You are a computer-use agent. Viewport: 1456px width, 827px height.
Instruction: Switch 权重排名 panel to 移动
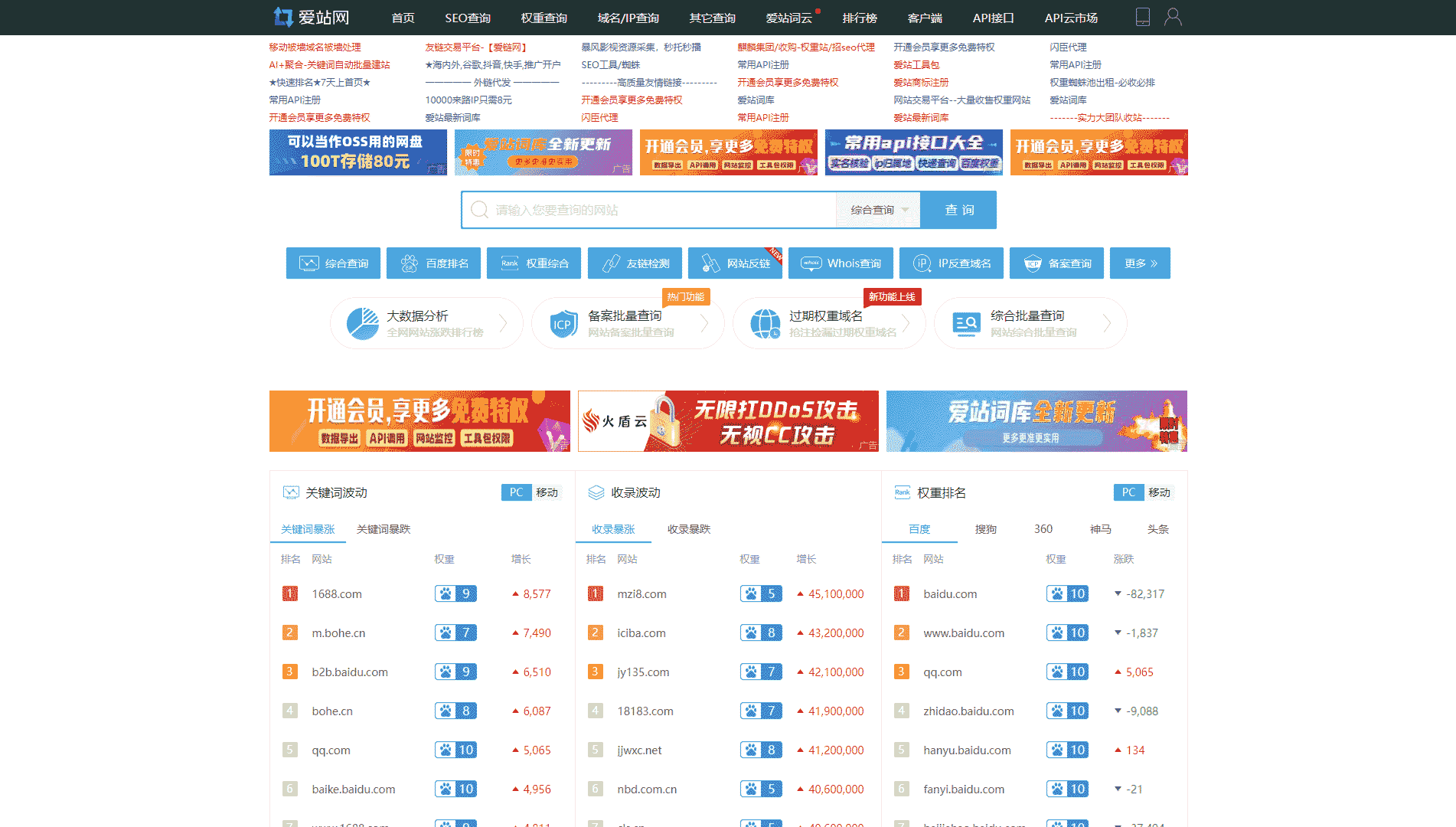(x=1159, y=492)
